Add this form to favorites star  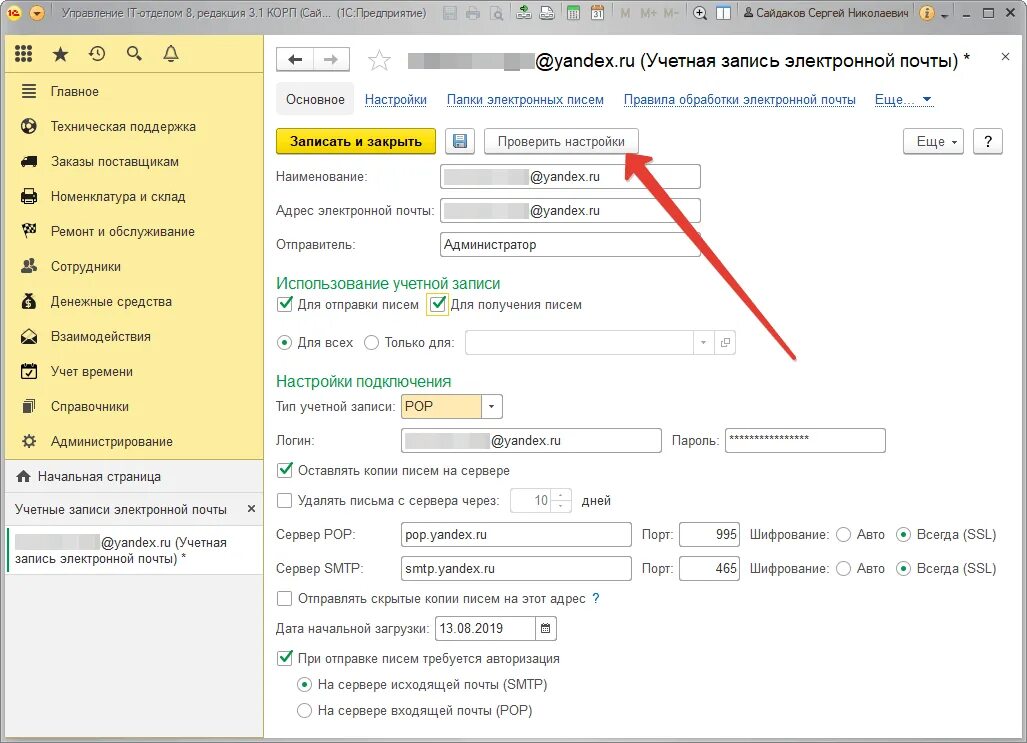[x=379, y=61]
